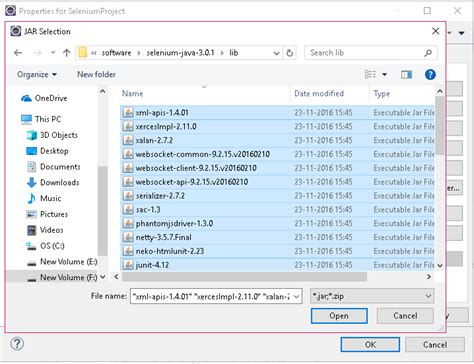This screenshot has height=364, width=474.
Task: Click horizontal scrollbar left arrow
Action: [x=116, y=277]
